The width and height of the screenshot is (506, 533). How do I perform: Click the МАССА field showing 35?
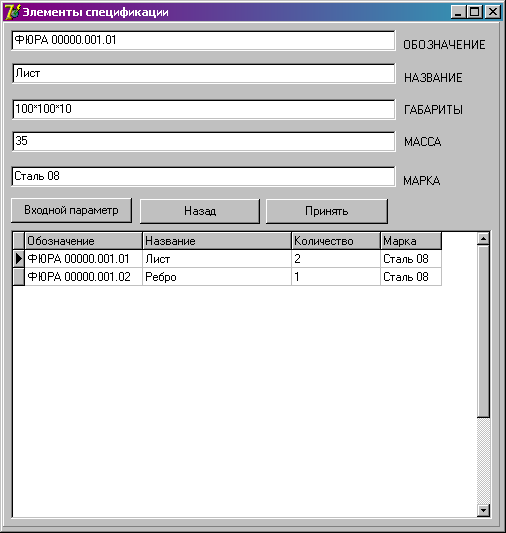click(203, 141)
